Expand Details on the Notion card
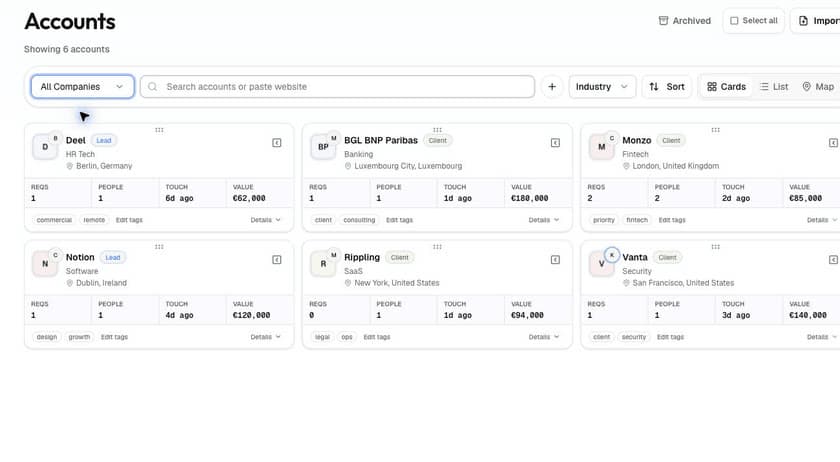The height and width of the screenshot is (462, 840). [x=265, y=337]
